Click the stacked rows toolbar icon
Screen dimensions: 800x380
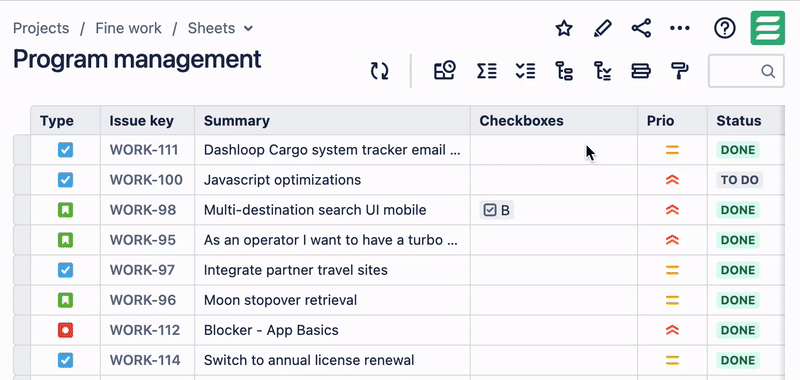point(641,71)
